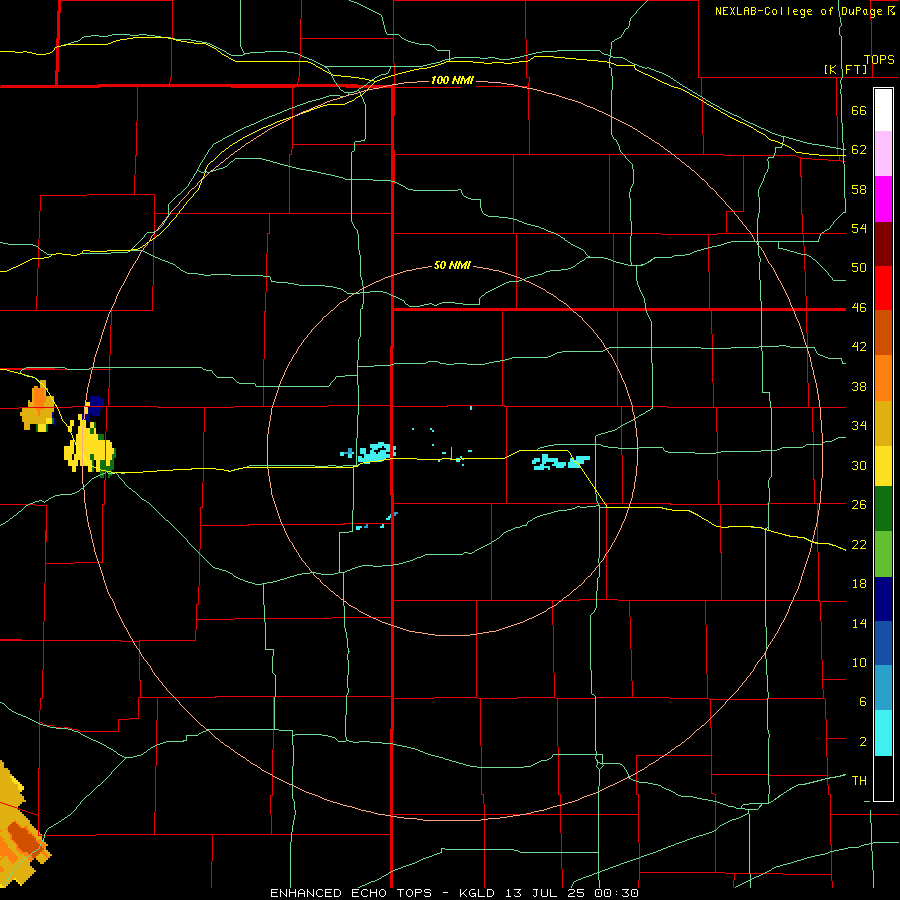The image size is (900, 900).
Task: Click the "ENHANCED ECHO TOPS" product title
Action: [x=351, y=893]
